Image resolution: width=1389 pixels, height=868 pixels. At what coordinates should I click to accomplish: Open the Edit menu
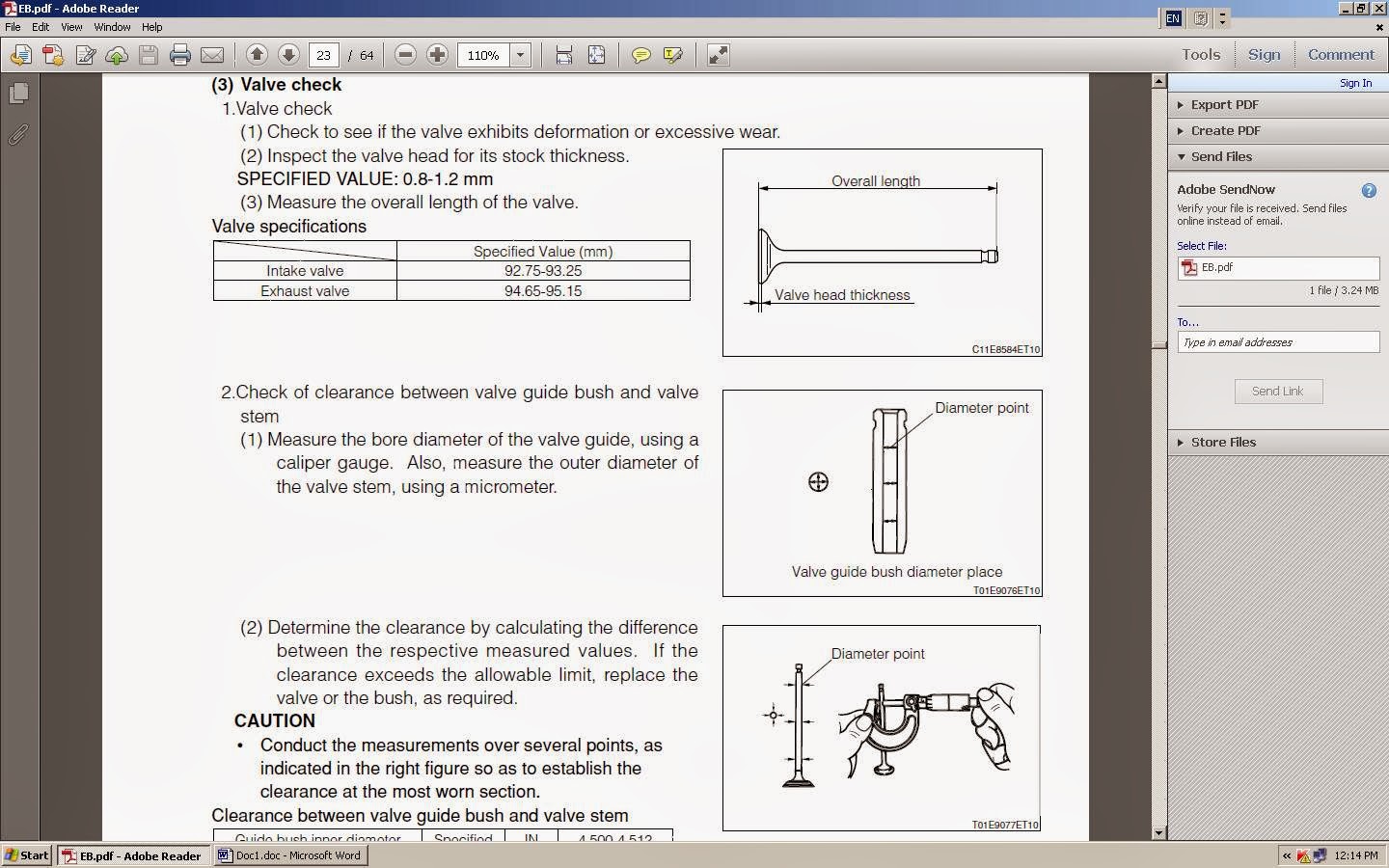tap(41, 27)
